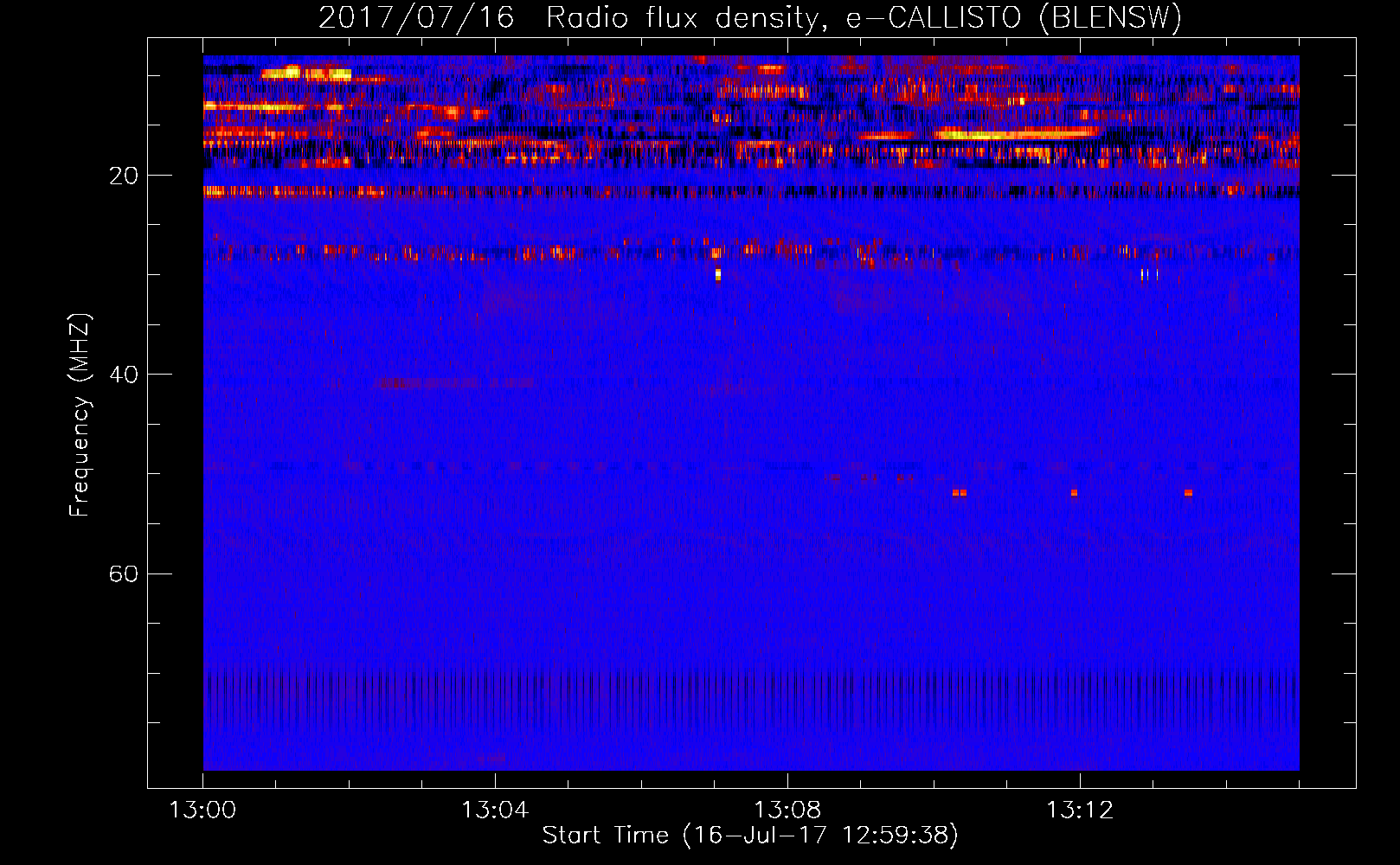Screen dimensions: 1400x865
Task: Click the 13:04 time tick label
Action: pos(495,811)
